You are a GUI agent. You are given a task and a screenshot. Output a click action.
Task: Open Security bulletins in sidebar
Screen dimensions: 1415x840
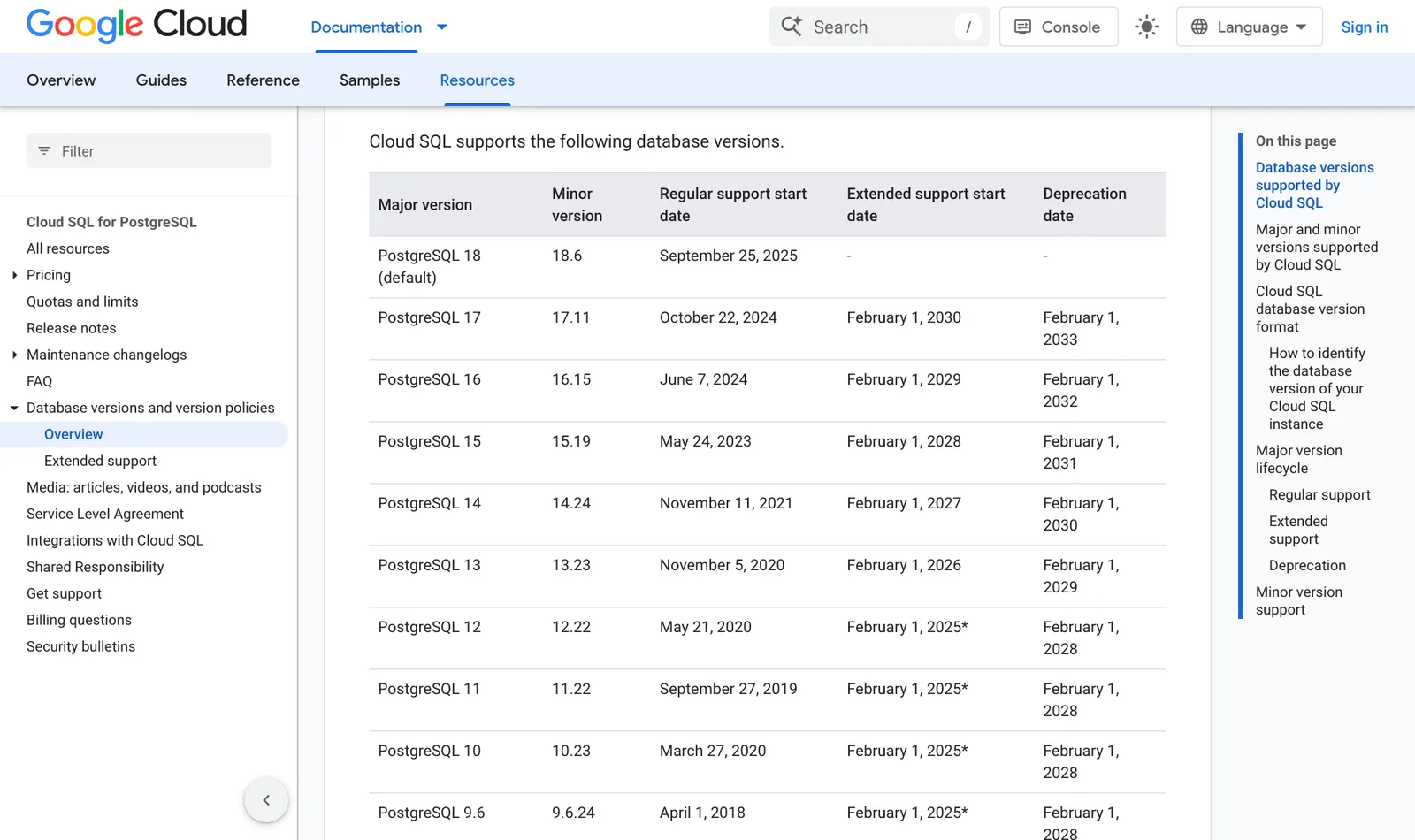[80, 646]
